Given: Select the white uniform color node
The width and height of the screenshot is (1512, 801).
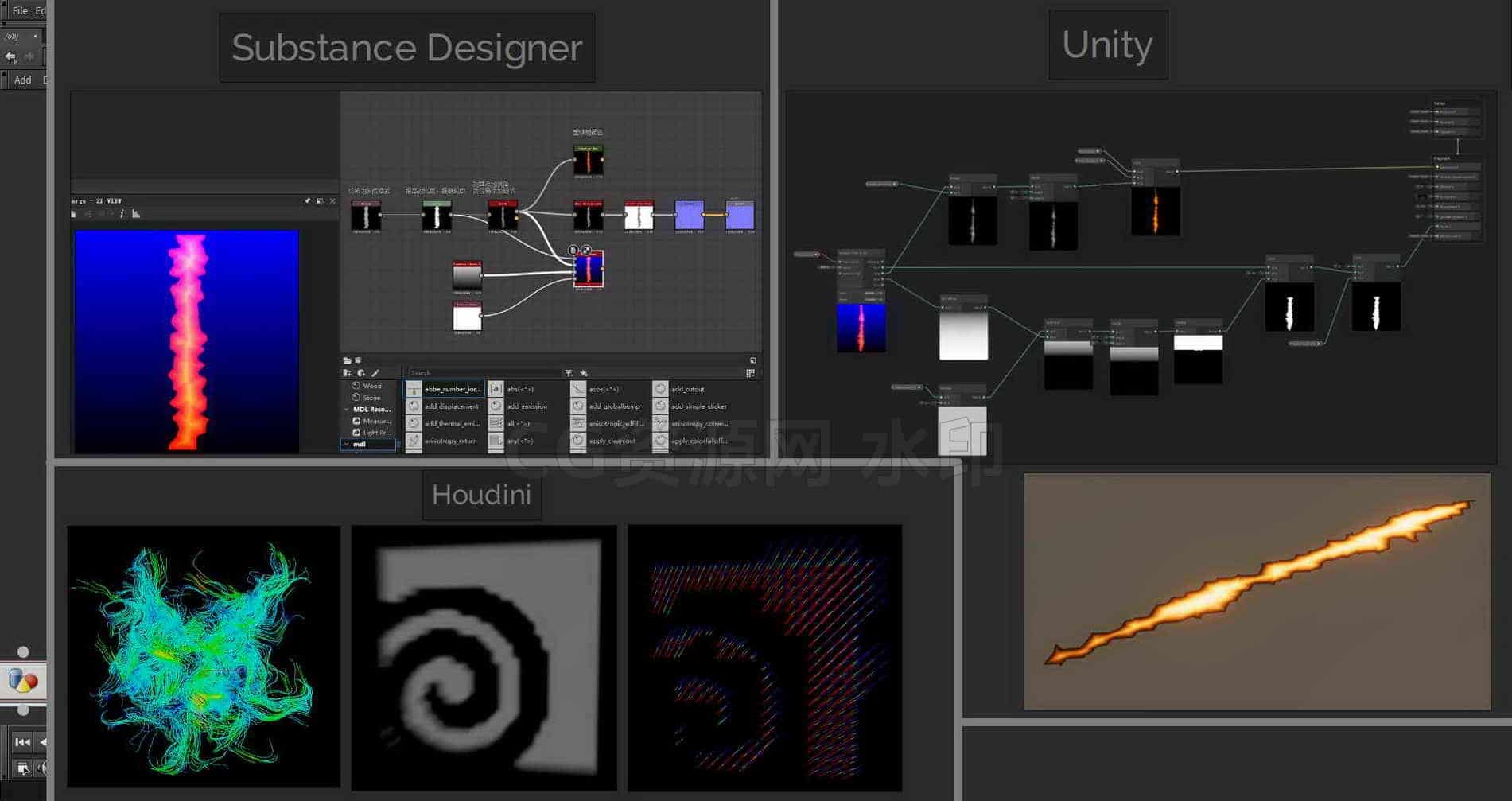Looking at the screenshot, I should [467, 316].
